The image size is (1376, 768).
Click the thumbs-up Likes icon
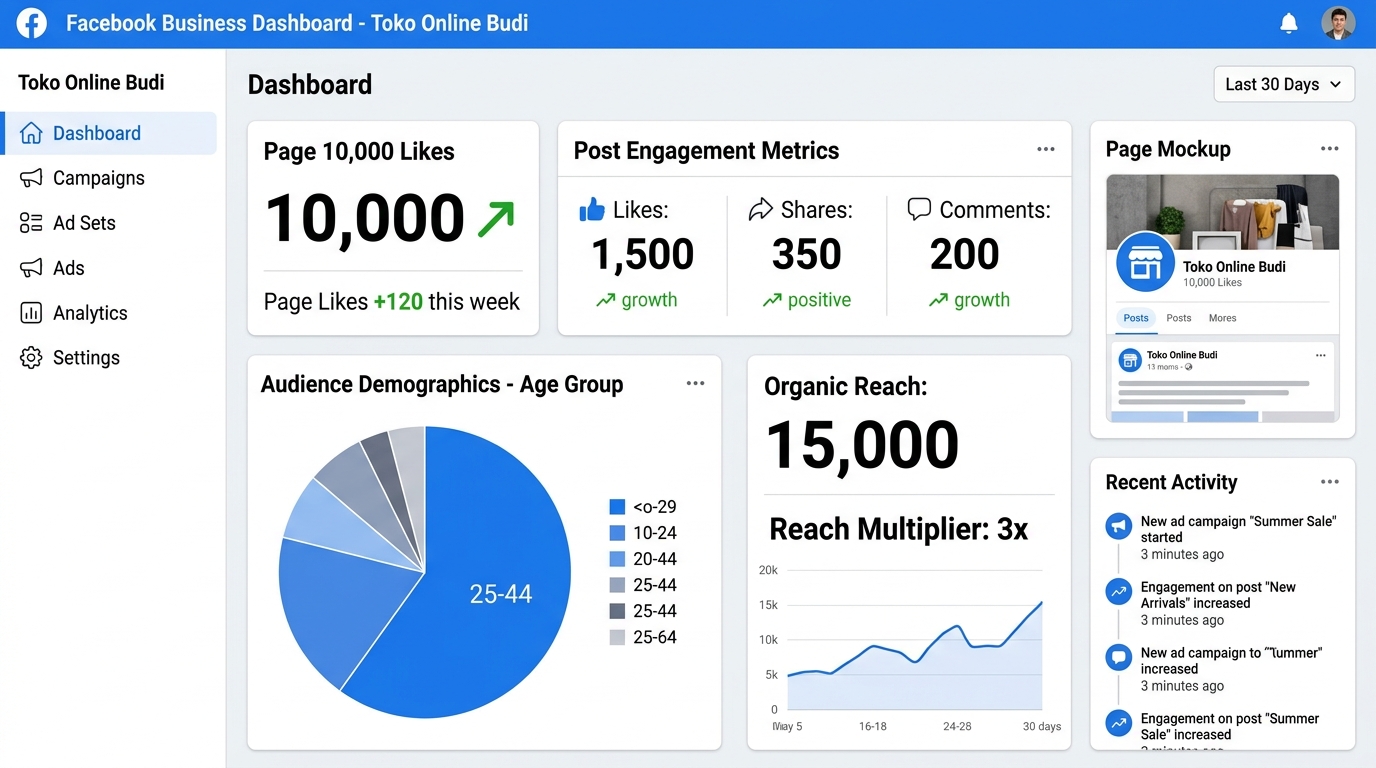pos(592,210)
